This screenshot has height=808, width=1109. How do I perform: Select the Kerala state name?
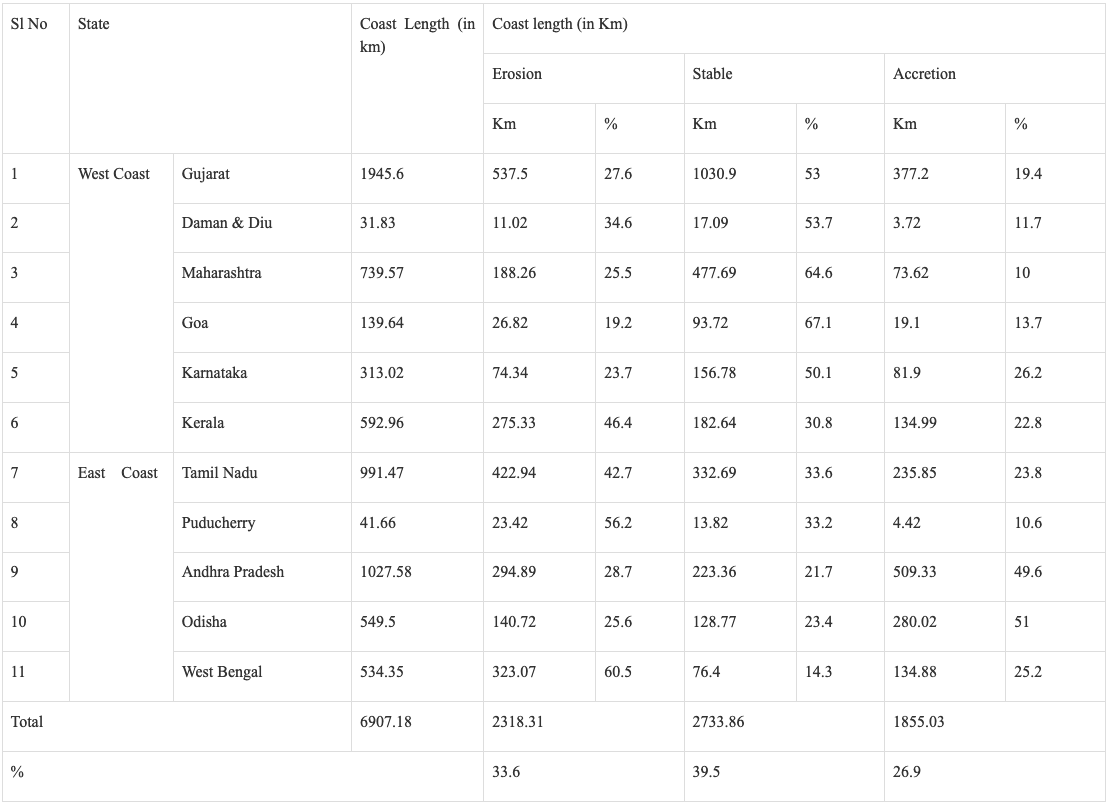click(203, 423)
